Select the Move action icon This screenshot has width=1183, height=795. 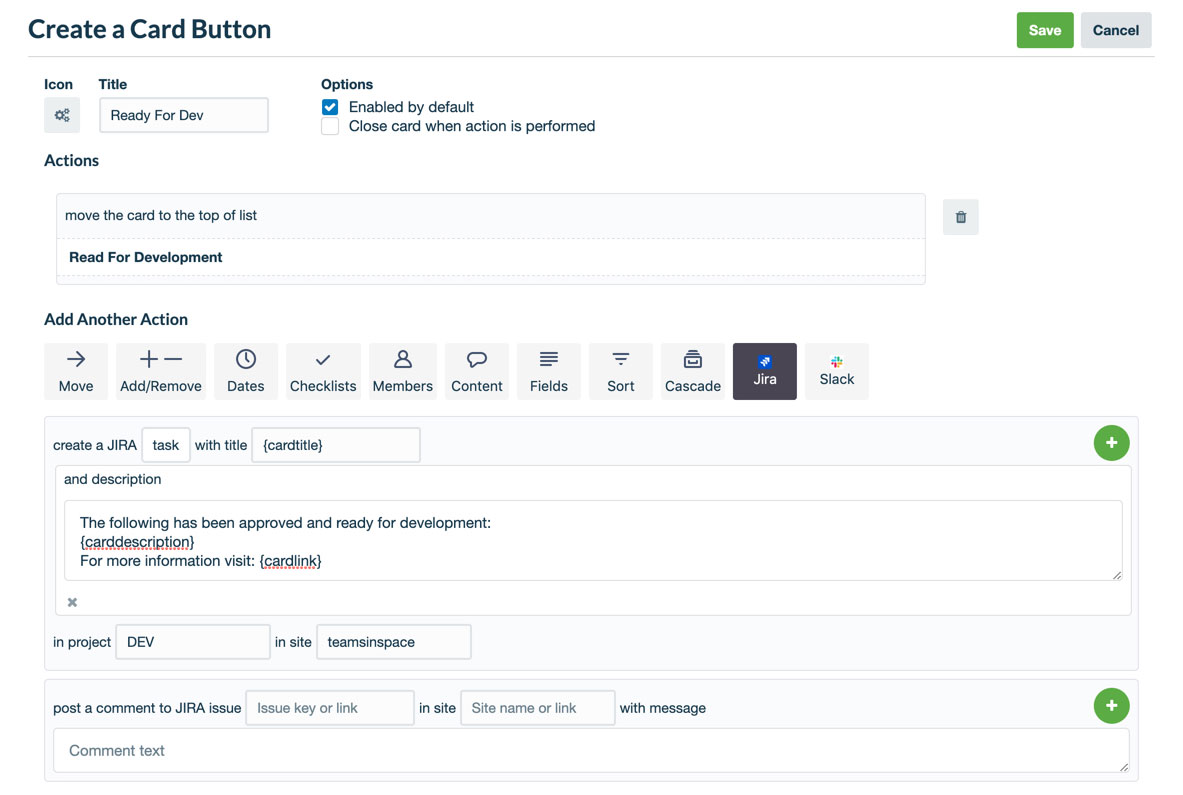[x=75, y=371]
